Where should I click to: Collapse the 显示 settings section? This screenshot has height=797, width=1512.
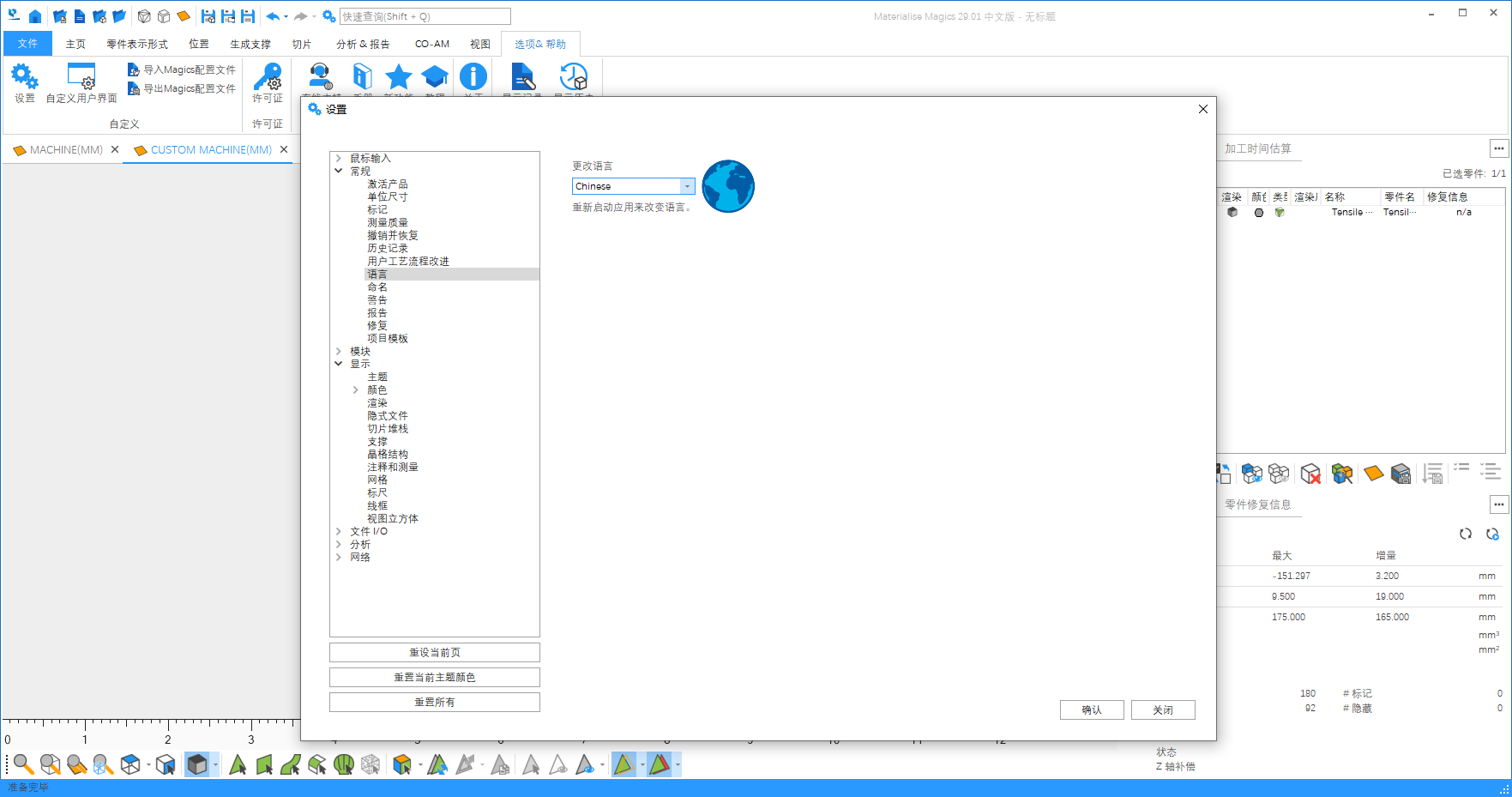[338, 364]
